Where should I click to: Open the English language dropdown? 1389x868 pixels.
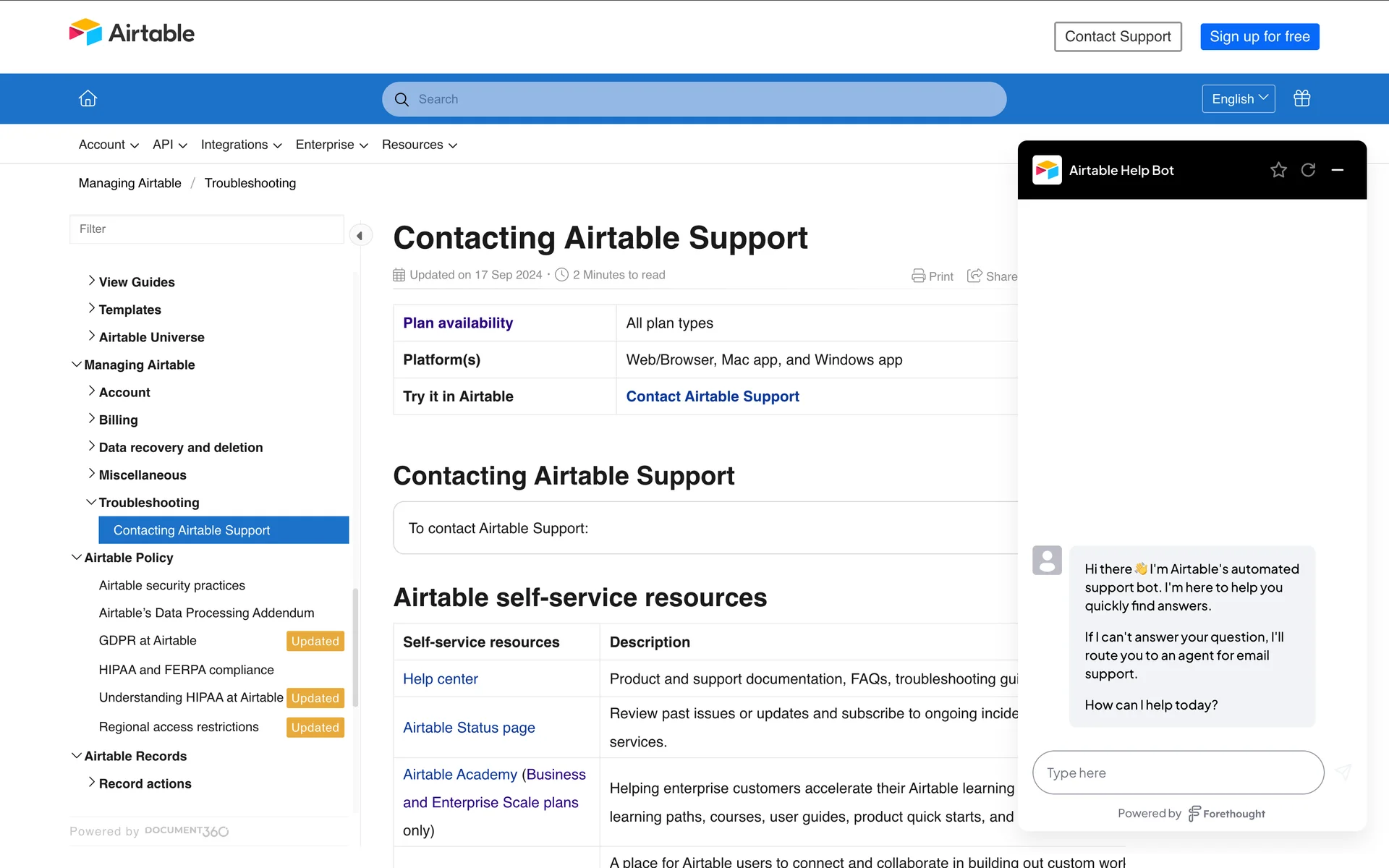1238,98
